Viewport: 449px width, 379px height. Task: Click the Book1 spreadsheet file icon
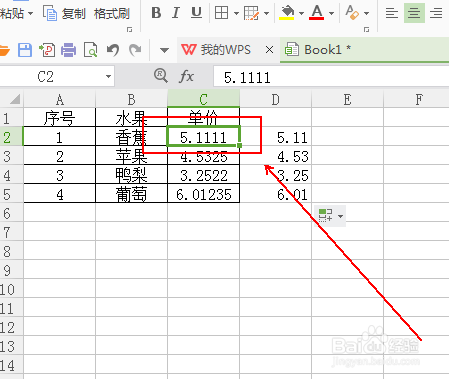click(292, 50)
